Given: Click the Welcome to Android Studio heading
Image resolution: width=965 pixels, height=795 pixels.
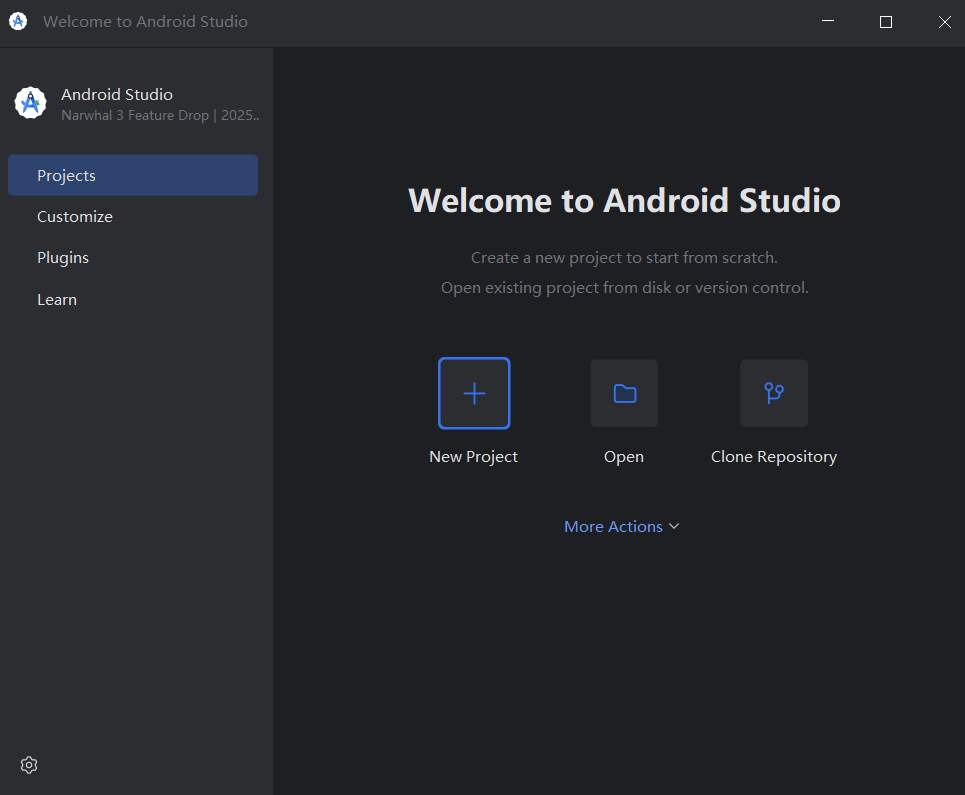Looking at the screenshot, I should 624,200.
